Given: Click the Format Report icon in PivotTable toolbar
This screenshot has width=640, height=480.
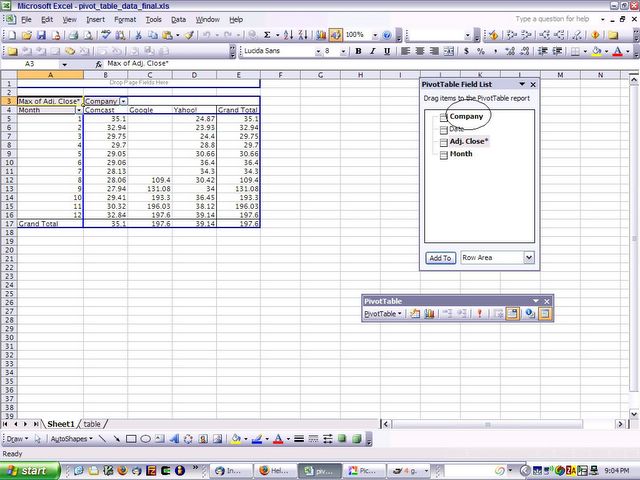Looking at the screenshot, I should 415,313.
